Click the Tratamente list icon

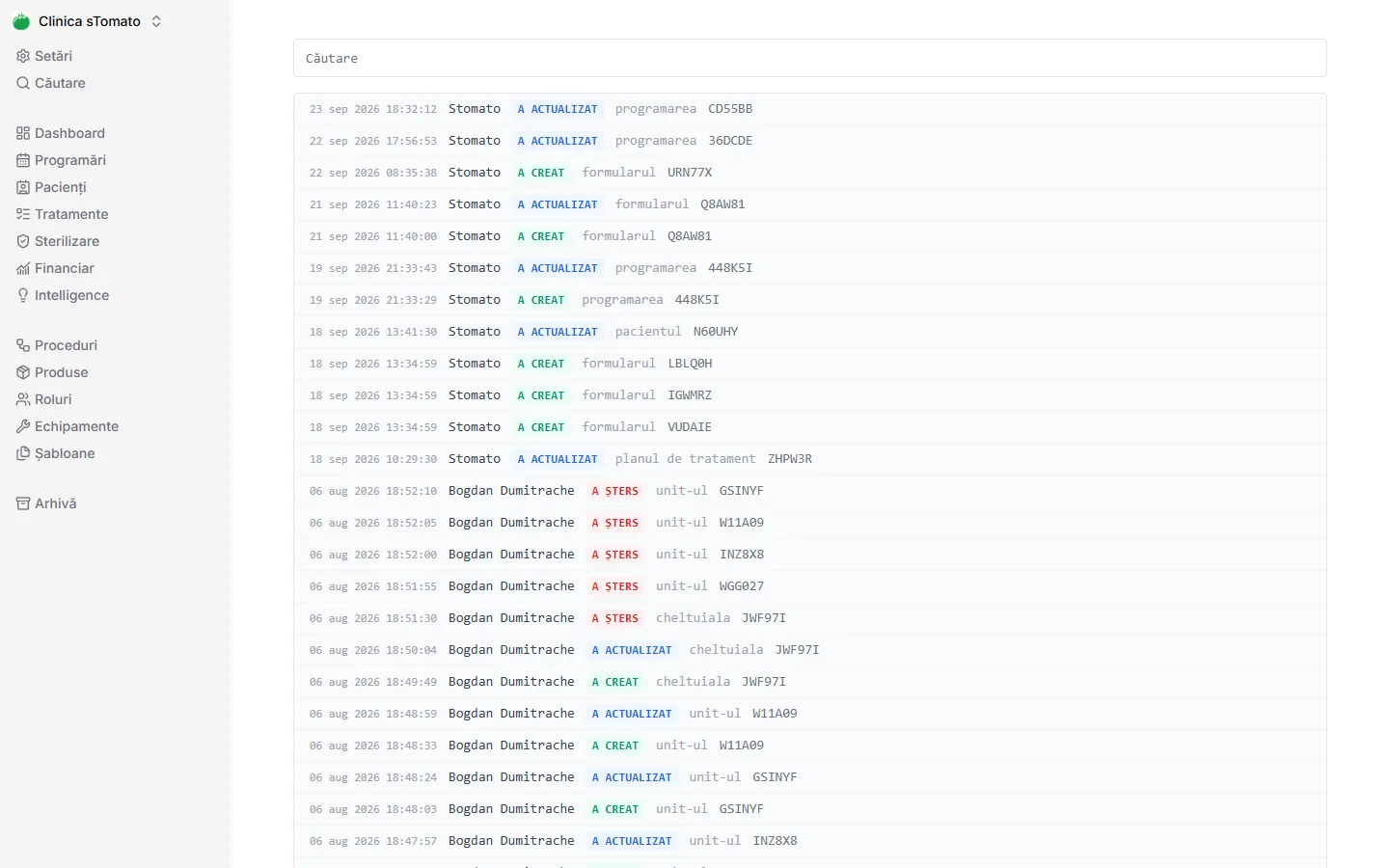tap(23, 214)
